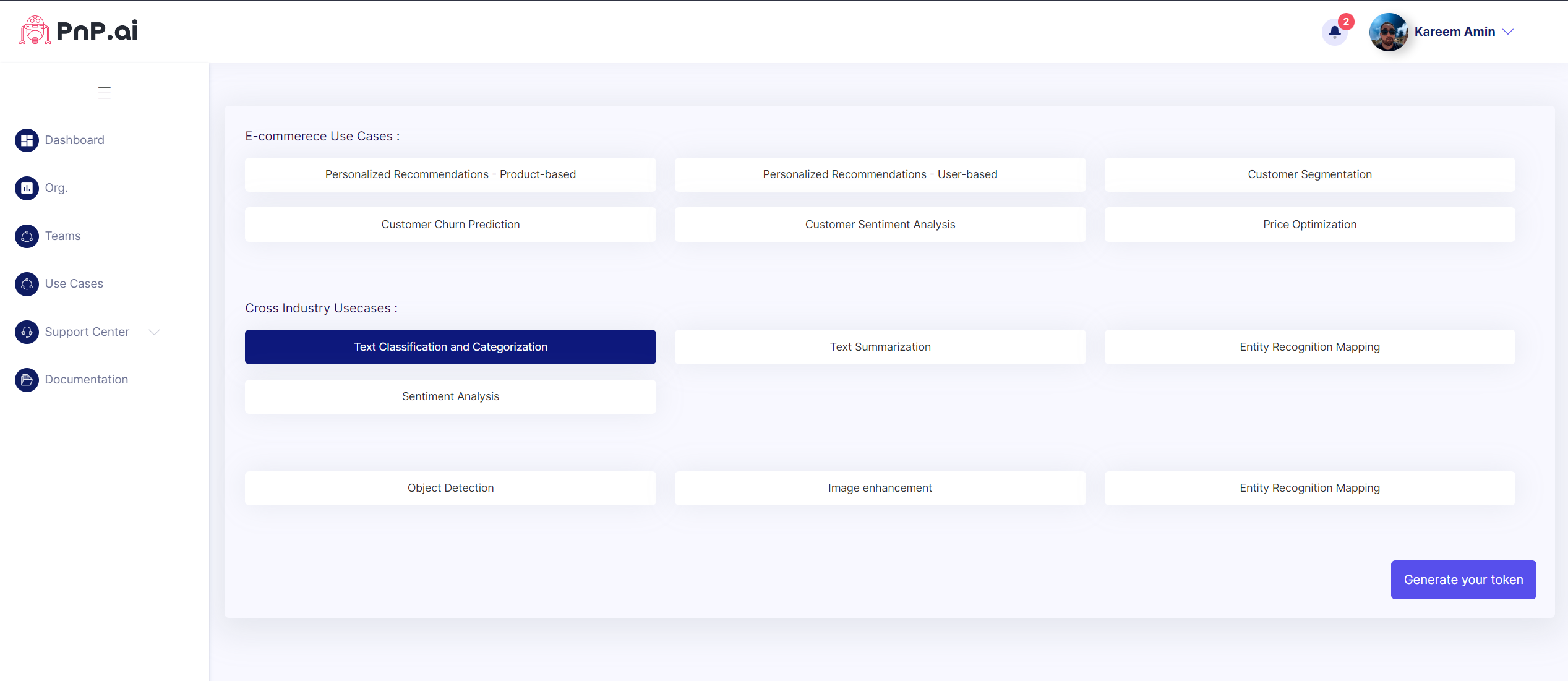Select Text Summarization use case
The image size is (1568, 681).
(x=880, y=347)
